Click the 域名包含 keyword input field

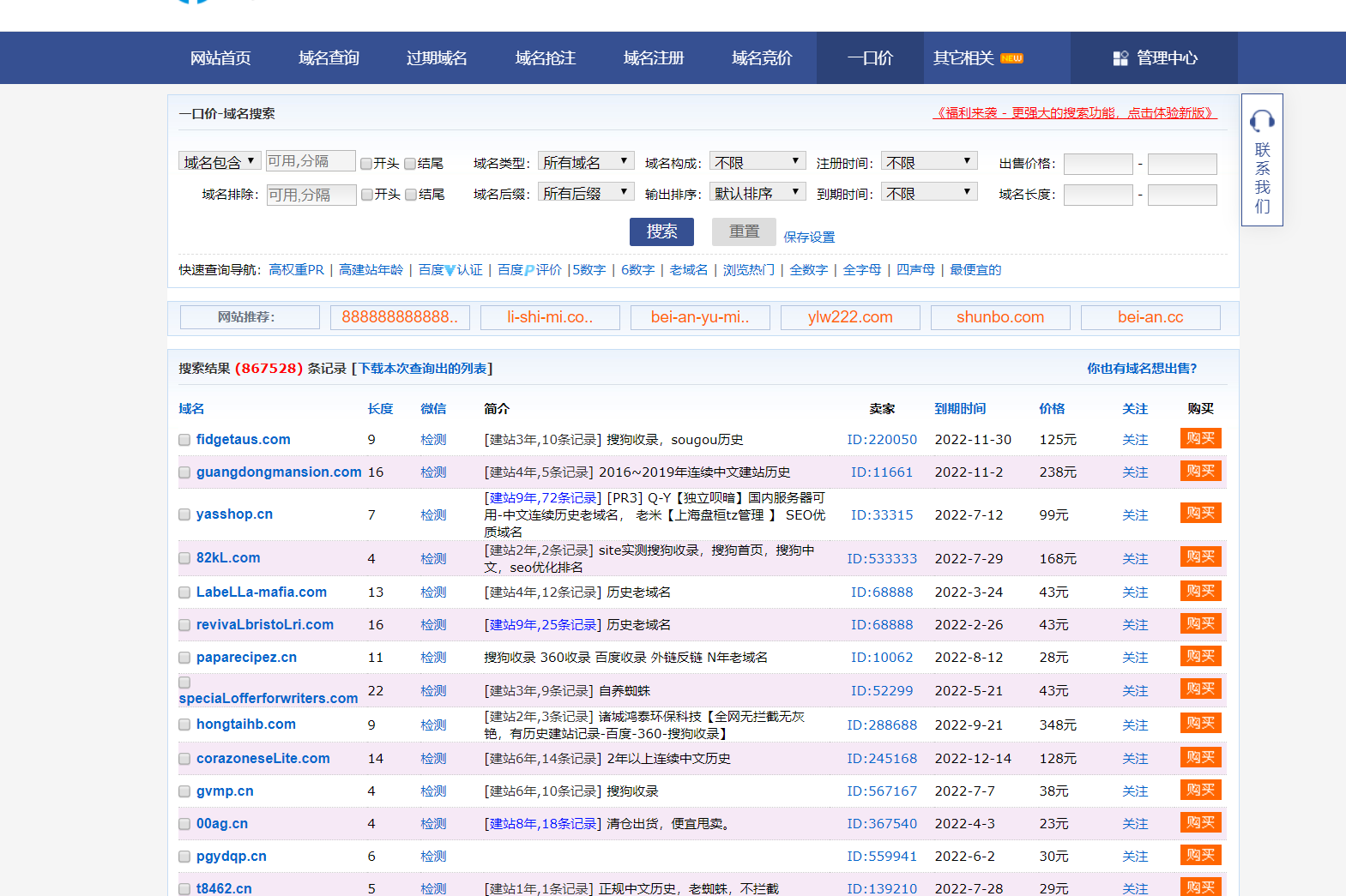point(311,161)
